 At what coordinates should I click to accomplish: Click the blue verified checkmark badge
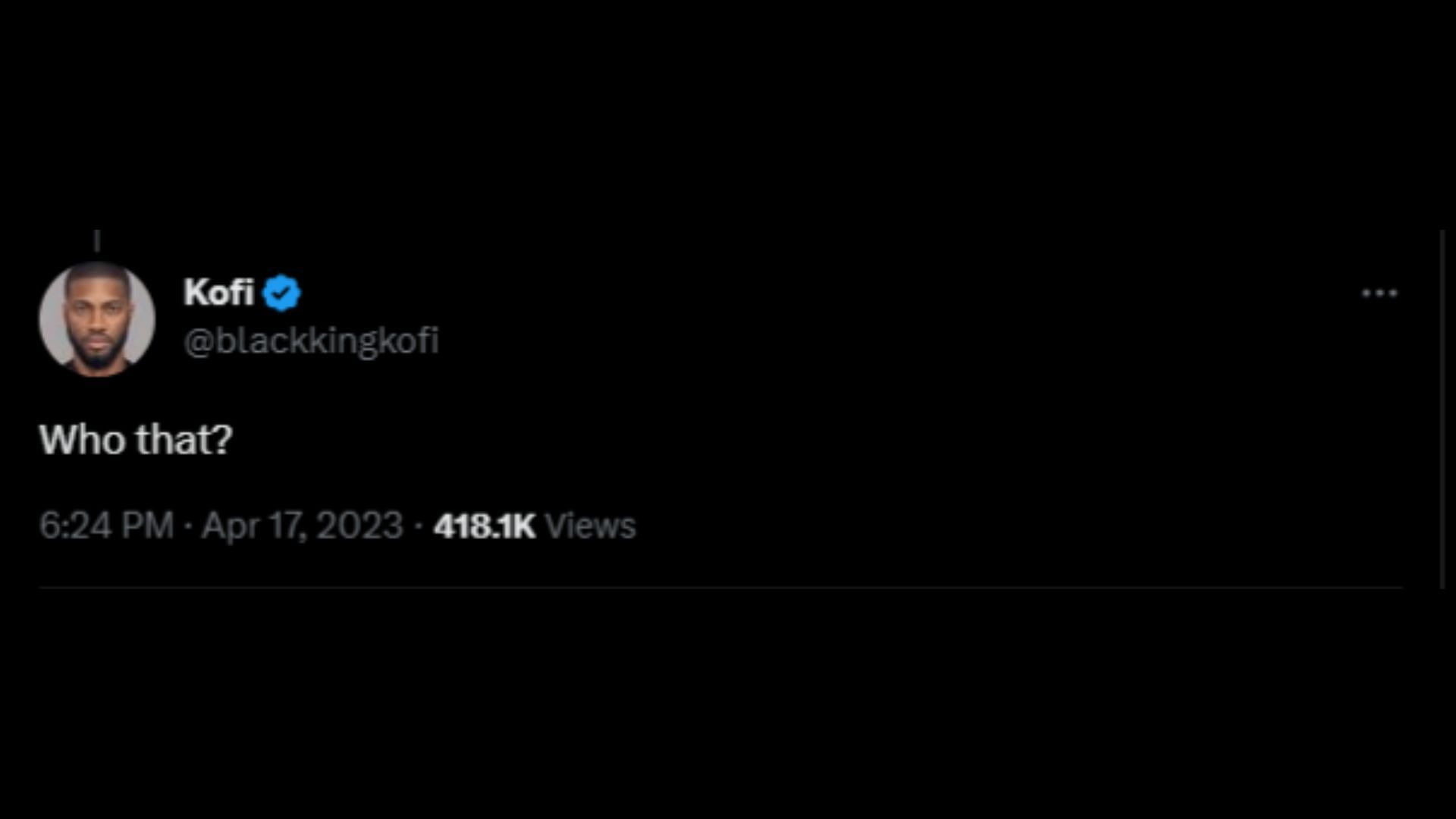281,293
